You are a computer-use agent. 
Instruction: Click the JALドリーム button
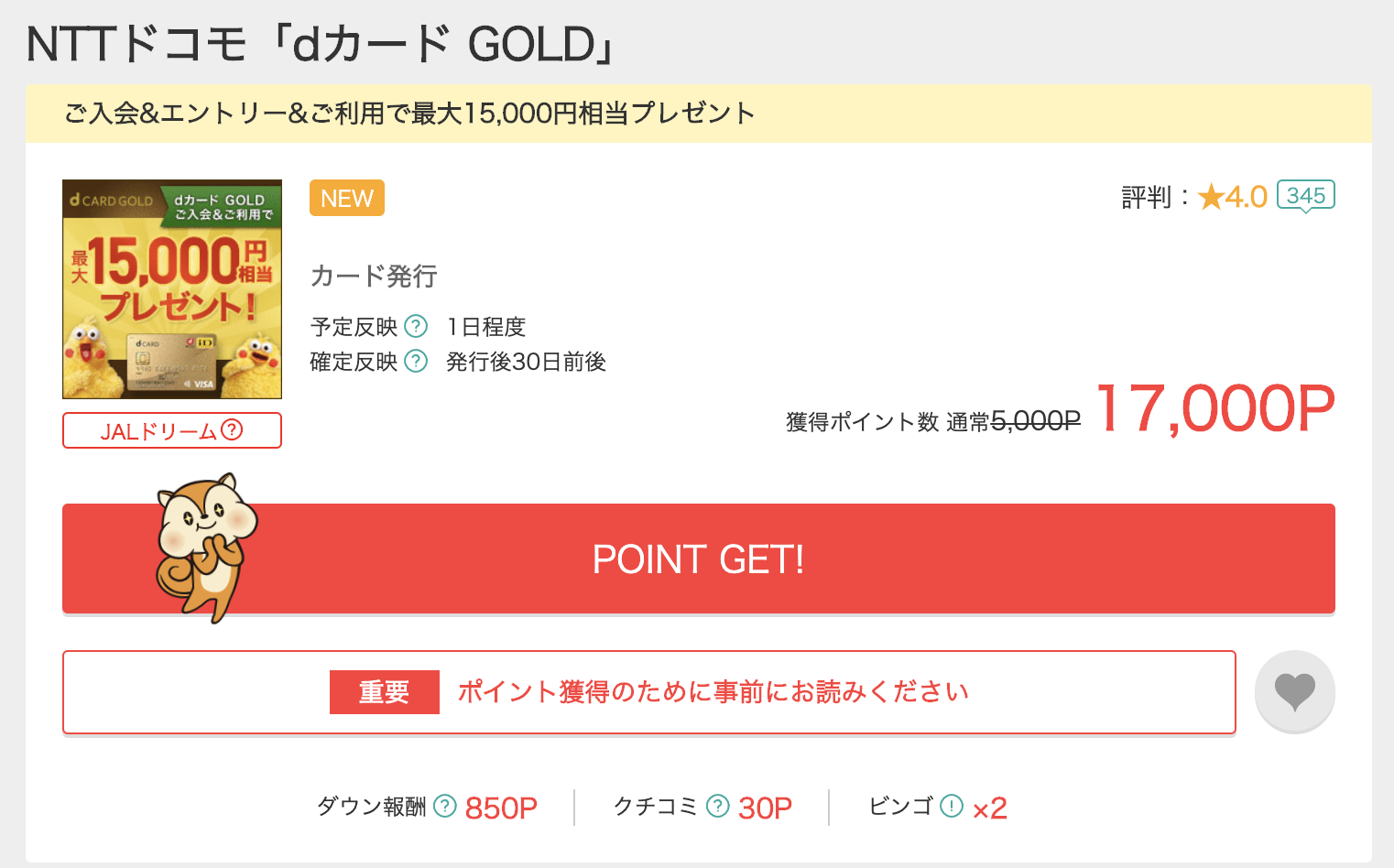(172, 430)
